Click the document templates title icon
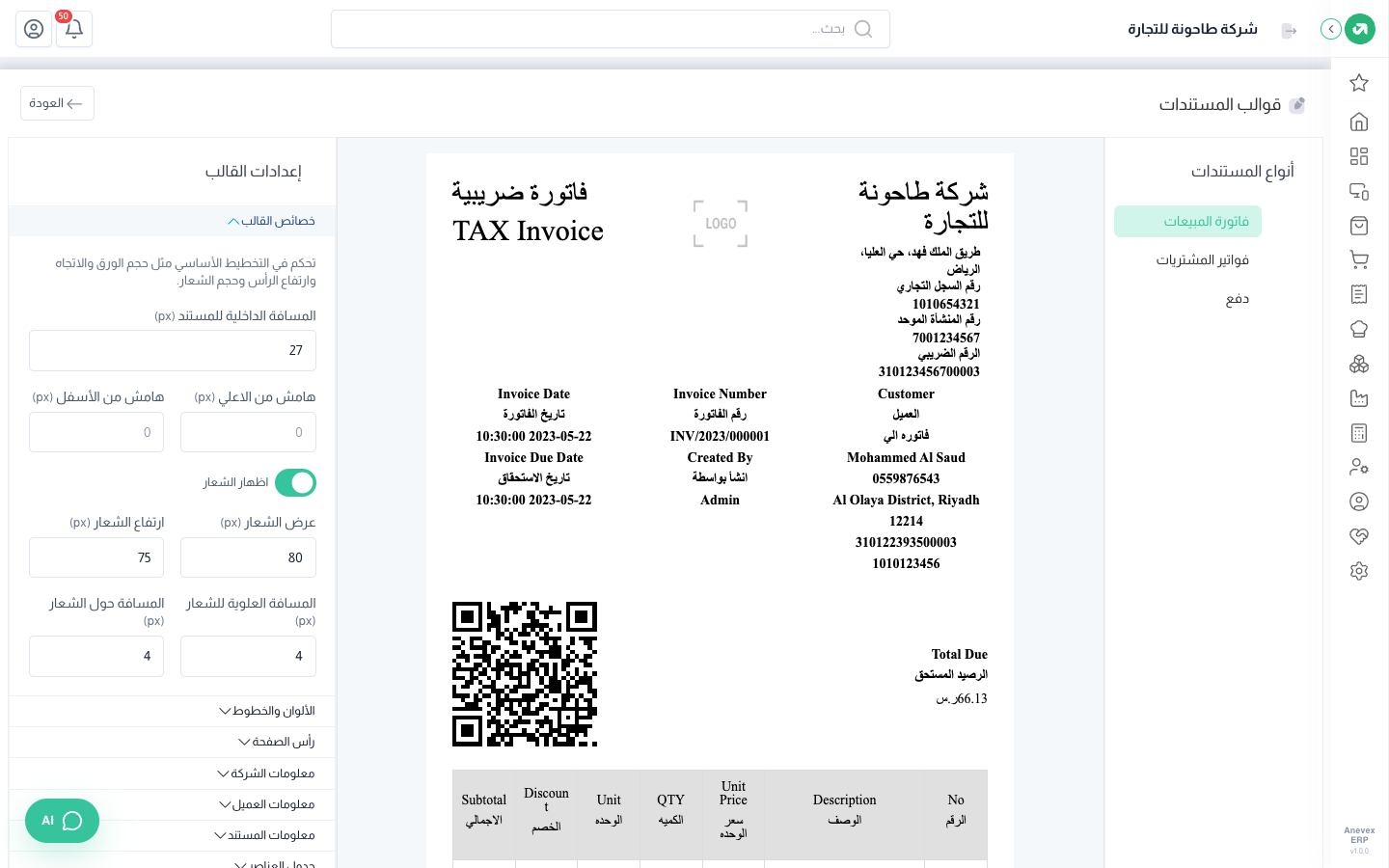Screen dimensions: 1389x868 (1297, 105)
